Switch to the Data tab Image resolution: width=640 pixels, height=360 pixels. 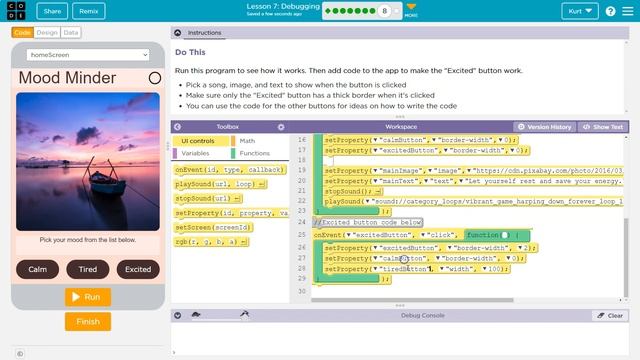tap(71, 33)
